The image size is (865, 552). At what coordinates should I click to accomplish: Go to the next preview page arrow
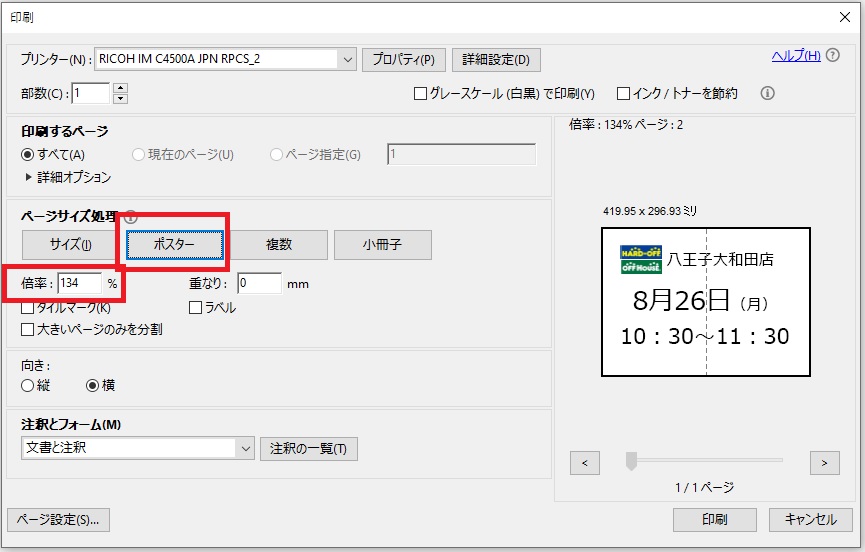823,462
